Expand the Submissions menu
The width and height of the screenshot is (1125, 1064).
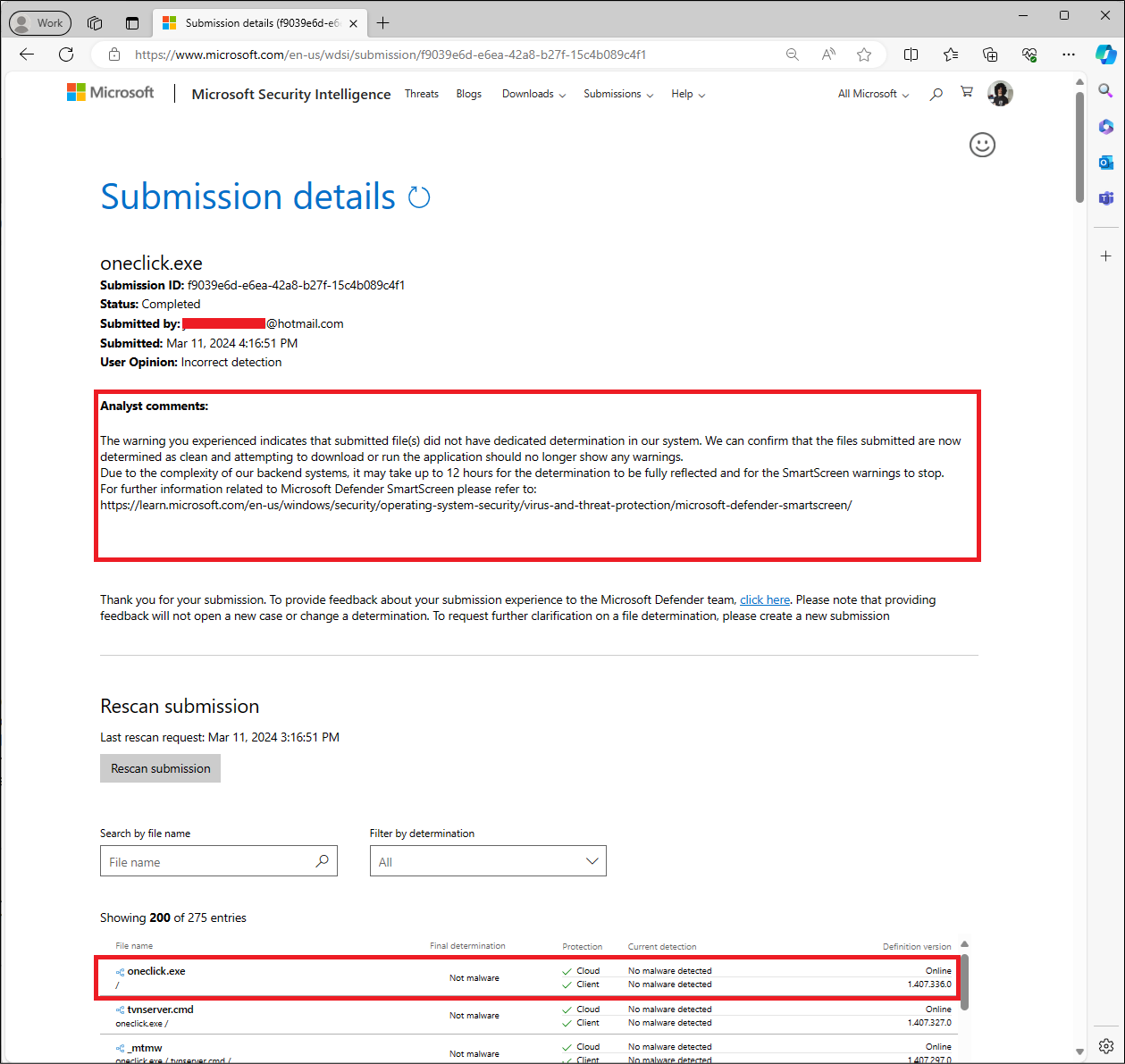(618, 94)
